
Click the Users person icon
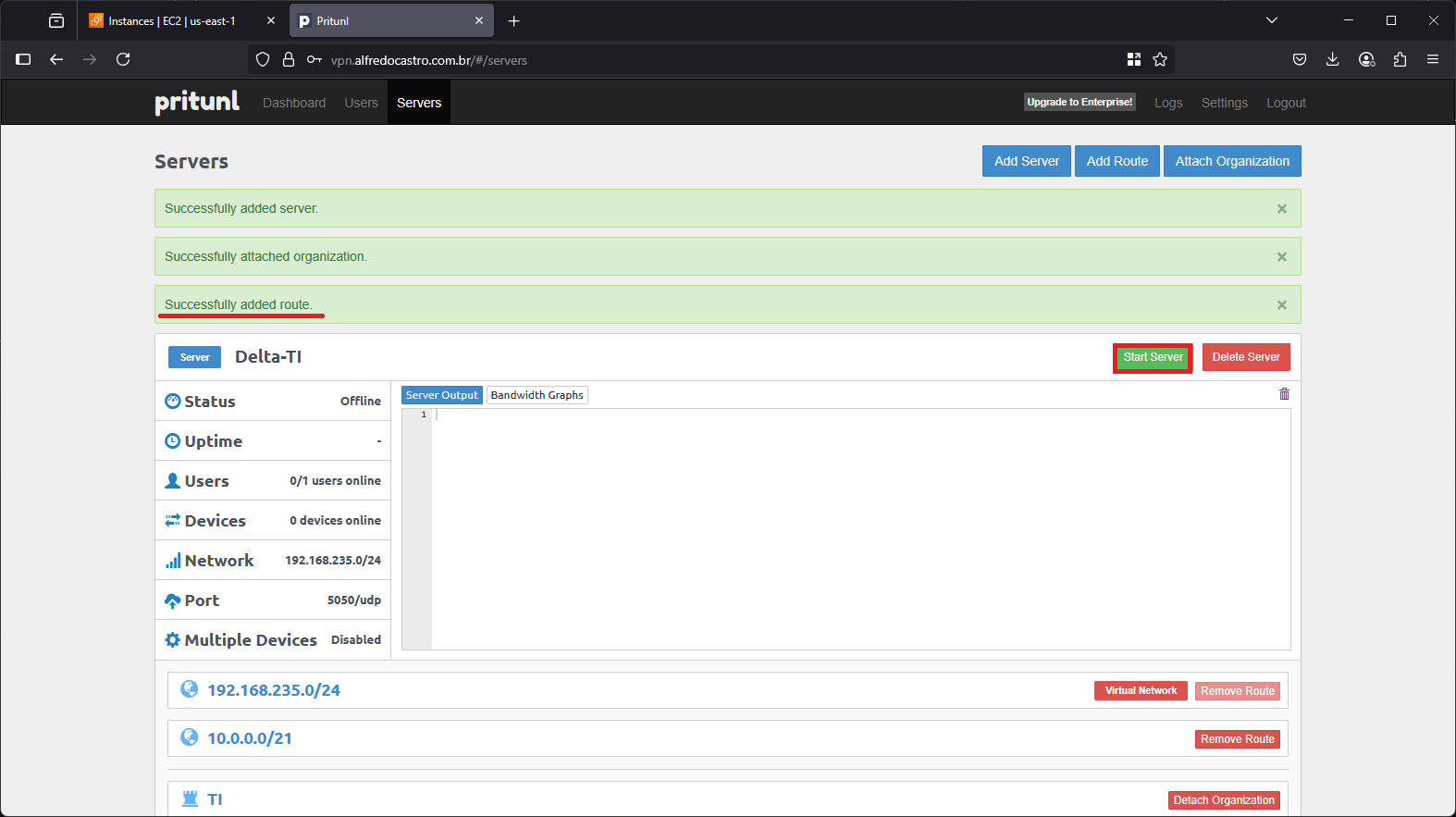pyautogui.click(x=173, y=481)
